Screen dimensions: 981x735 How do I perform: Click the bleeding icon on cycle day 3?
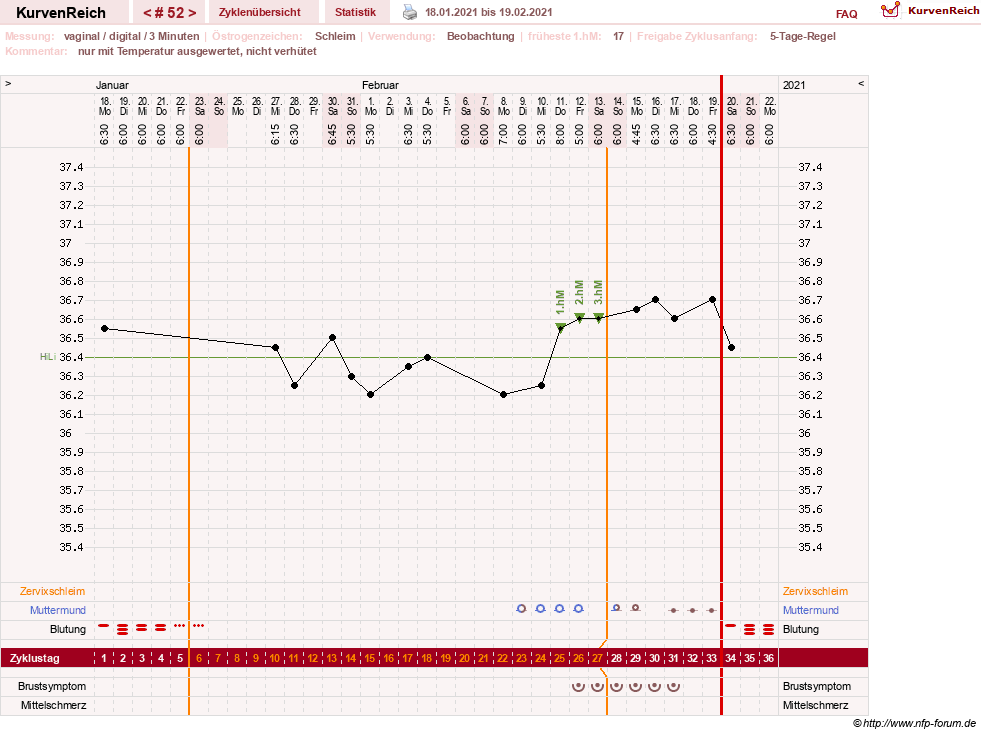point(141,627)
